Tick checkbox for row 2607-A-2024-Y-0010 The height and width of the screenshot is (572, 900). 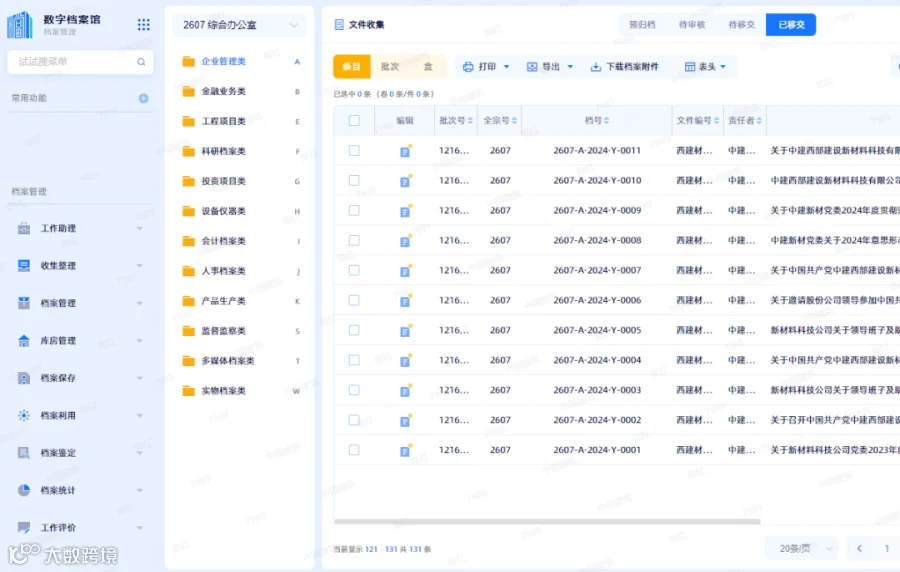[354, 180]
